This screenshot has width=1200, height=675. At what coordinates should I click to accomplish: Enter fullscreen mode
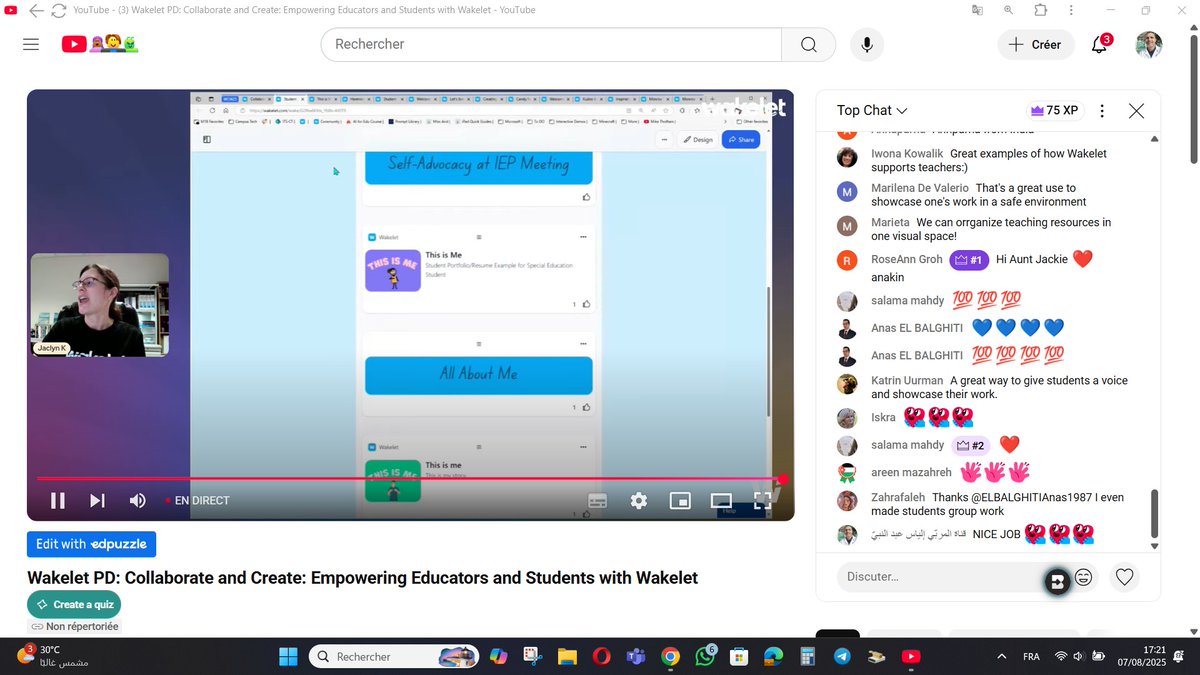pyautogui.click(x=762, y=500)
